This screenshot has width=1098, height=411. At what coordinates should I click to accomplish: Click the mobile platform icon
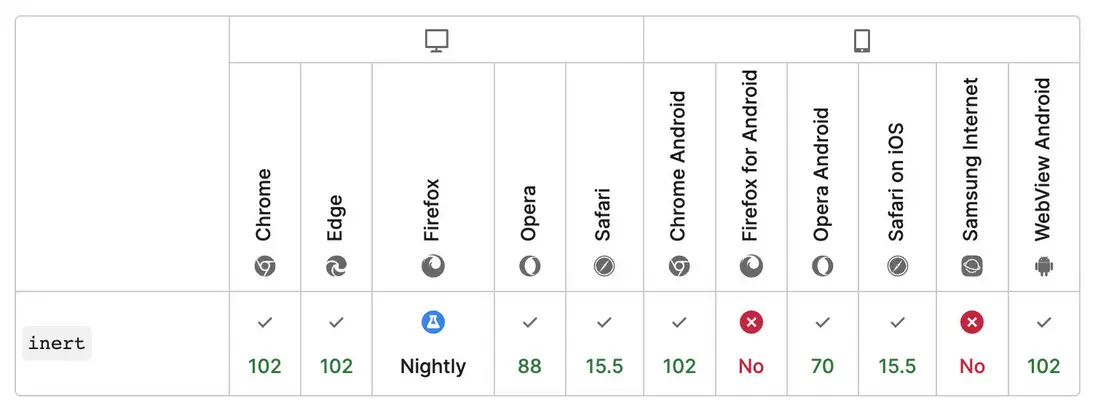861,40
